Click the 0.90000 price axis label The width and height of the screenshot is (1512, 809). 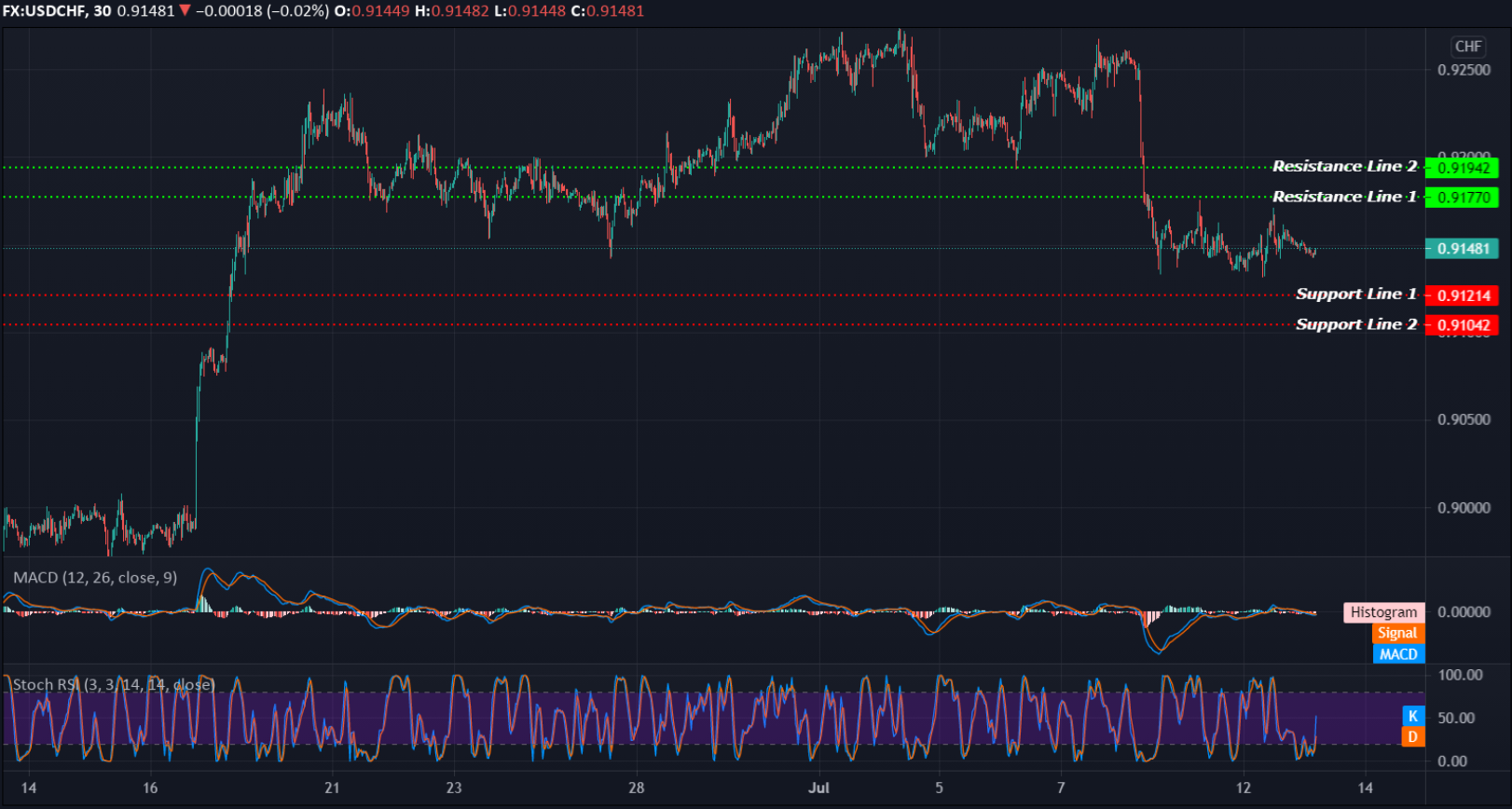1464,508
